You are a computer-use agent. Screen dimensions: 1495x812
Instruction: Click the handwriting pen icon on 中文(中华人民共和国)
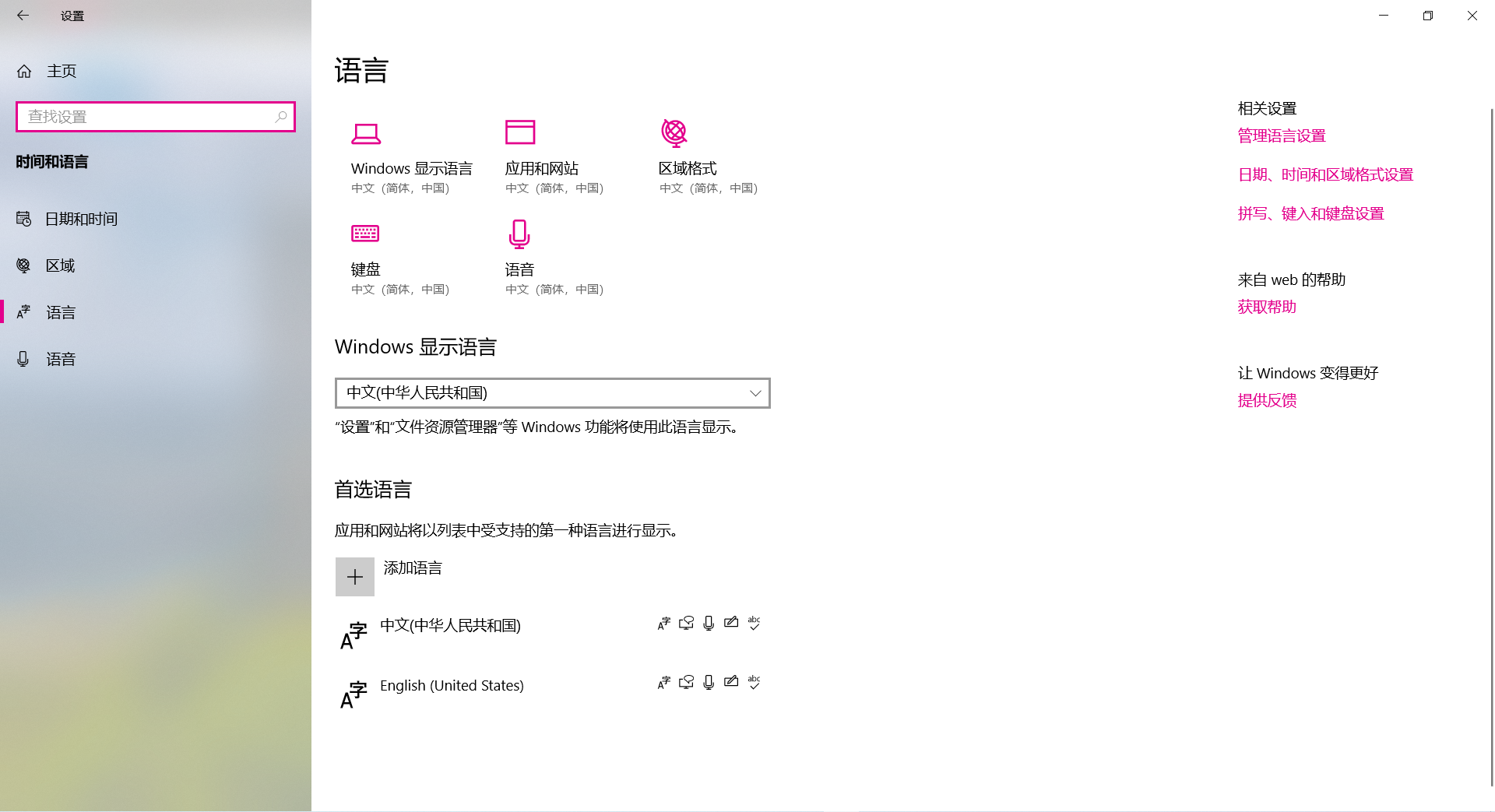coord(730,623)
